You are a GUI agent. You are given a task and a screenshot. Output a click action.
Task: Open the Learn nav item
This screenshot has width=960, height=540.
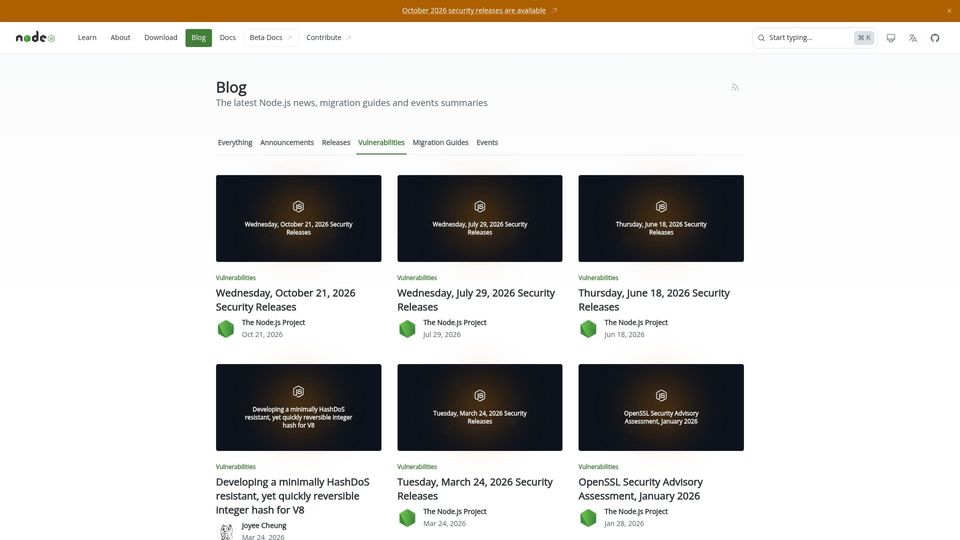(87, 37)
